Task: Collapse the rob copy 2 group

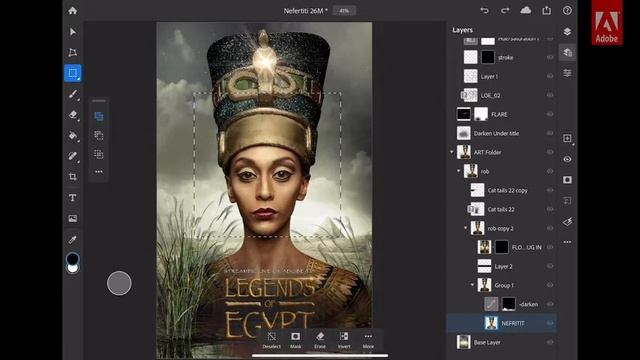Action: click(x=465, y=228)
